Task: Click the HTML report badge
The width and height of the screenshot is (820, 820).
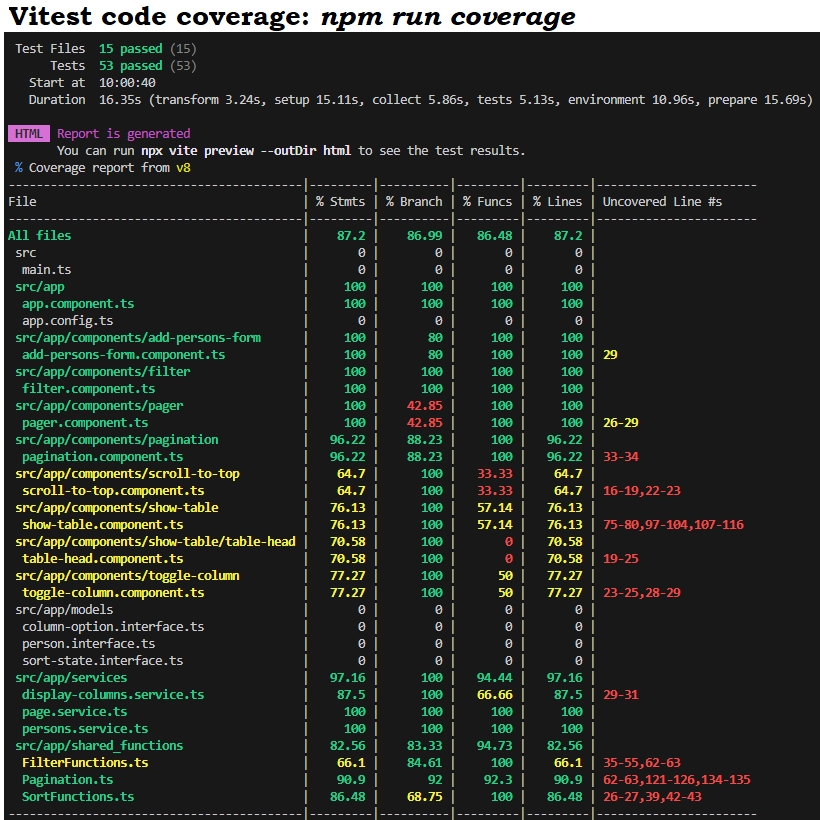Action: (x=28, y=133)
